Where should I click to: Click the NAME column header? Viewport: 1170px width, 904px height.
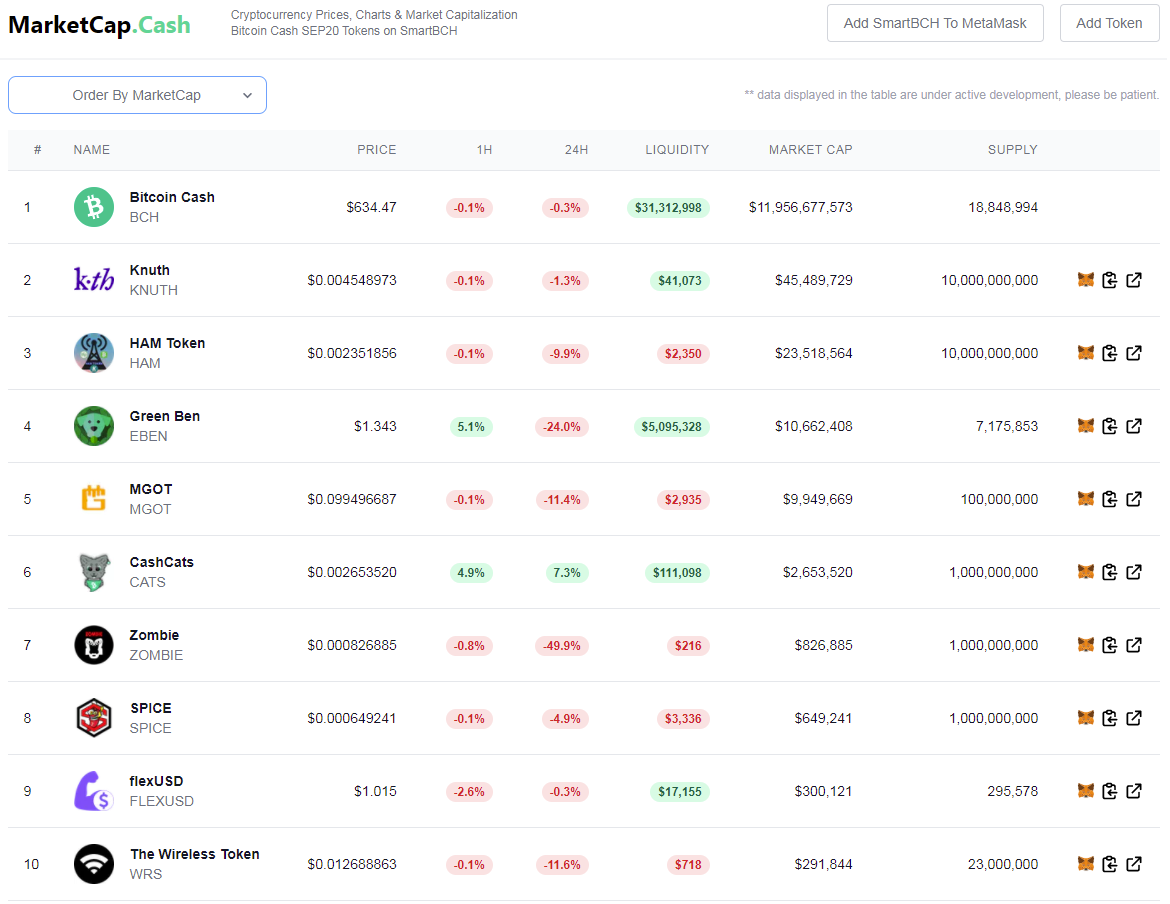(92, 150)
